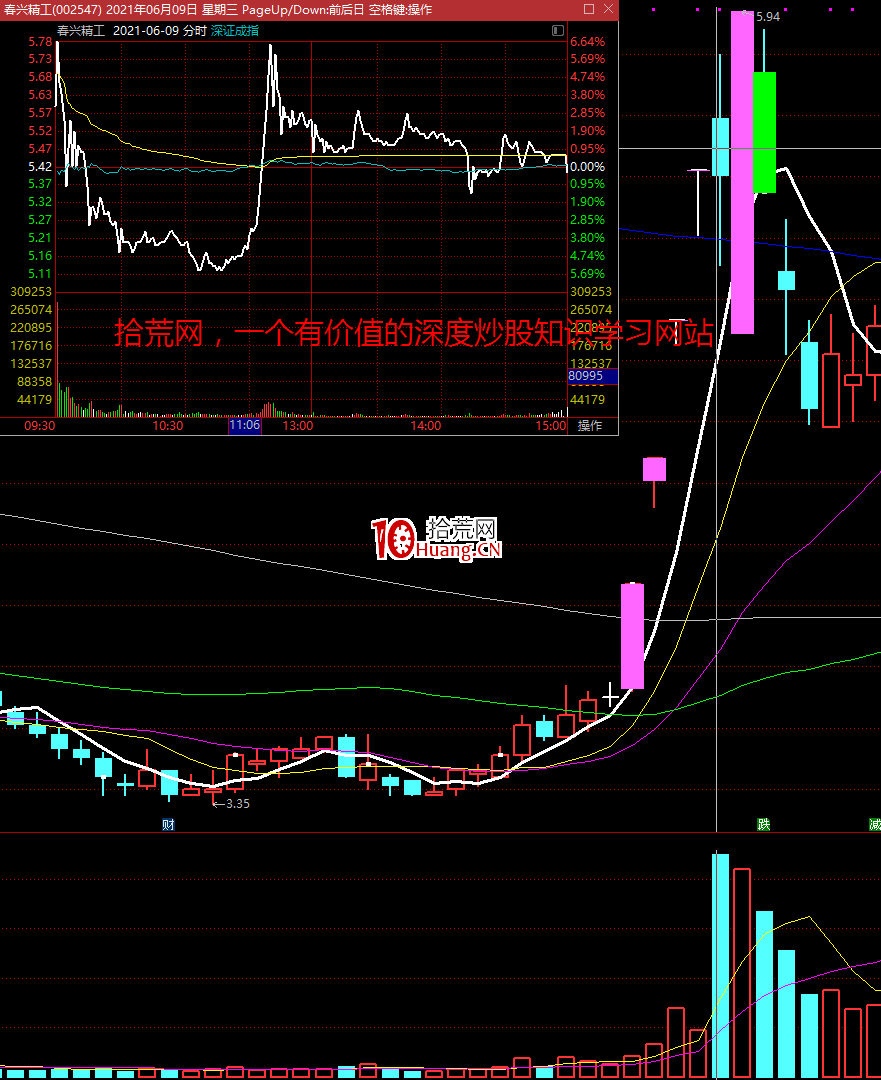This screenshot has height=1080, width=881.
Task: Click the 5.42 previous close price label
Action: [40, 167]
